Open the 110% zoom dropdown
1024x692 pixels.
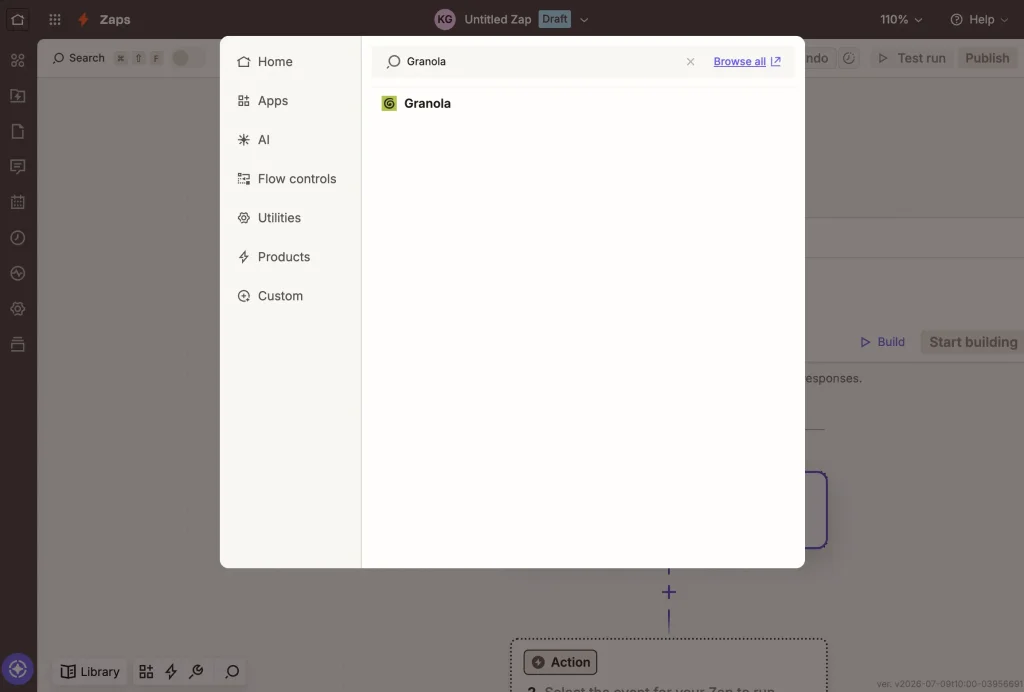point(901,20)
